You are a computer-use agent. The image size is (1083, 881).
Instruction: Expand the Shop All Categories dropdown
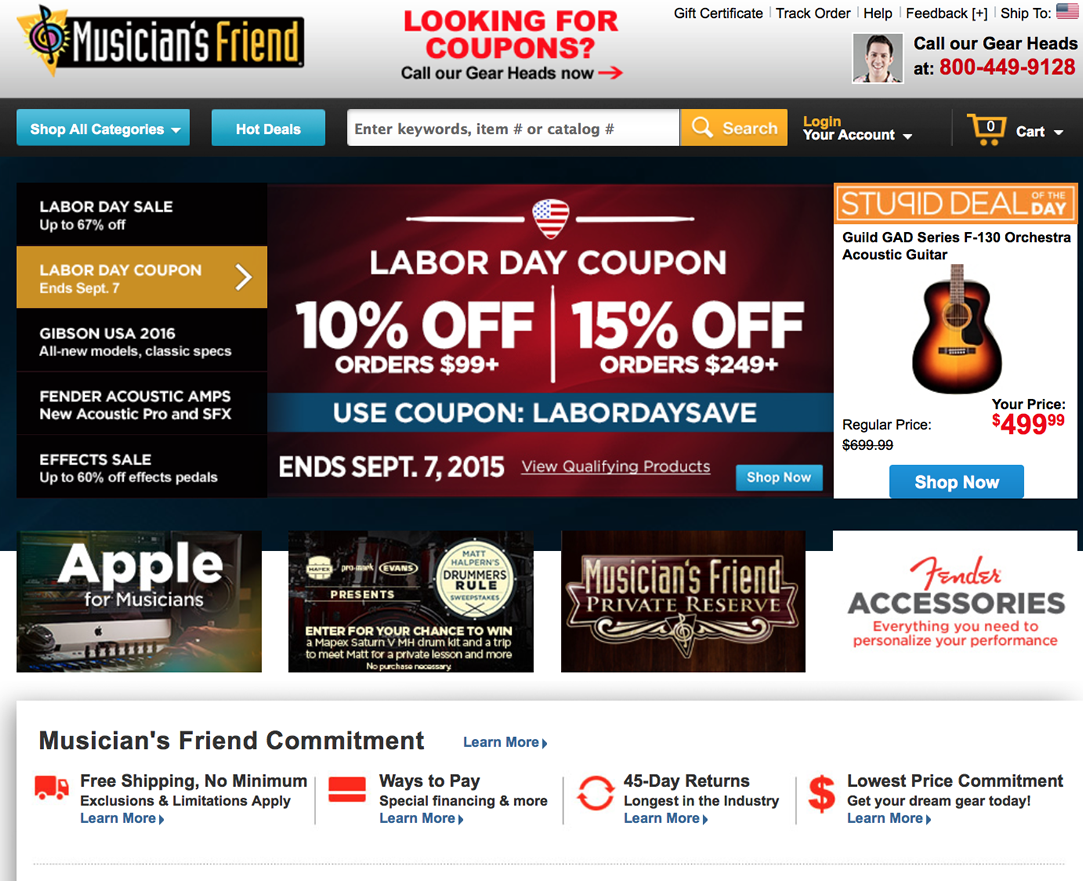coord(103,128)
